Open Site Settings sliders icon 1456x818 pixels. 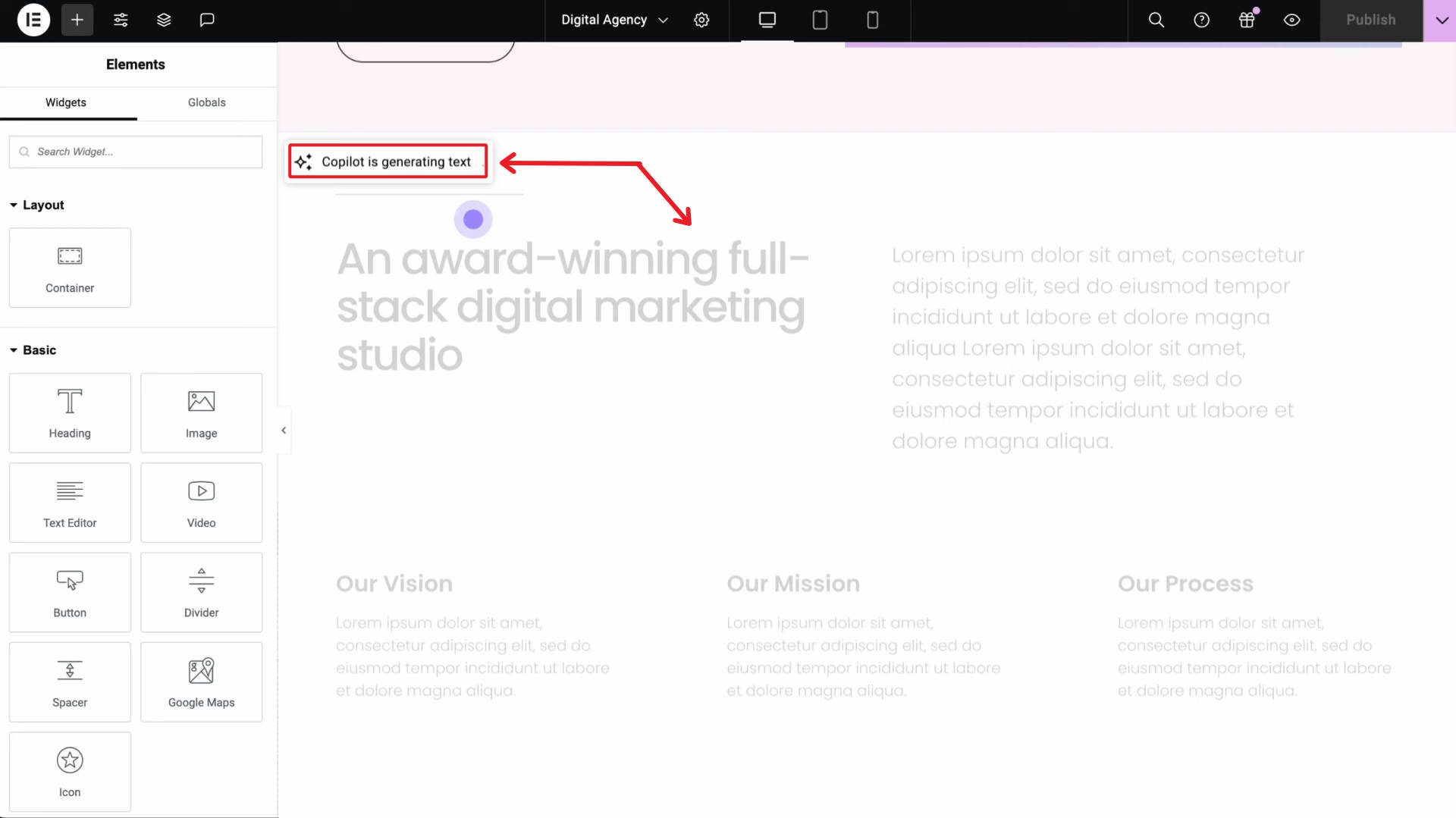pyautogui.click(x=121, y=20)
